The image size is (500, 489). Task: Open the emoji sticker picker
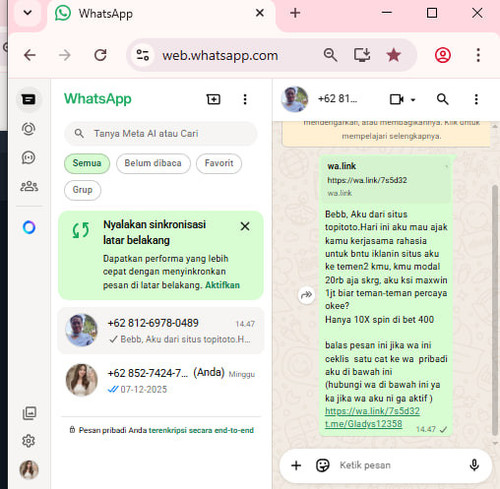322,465
